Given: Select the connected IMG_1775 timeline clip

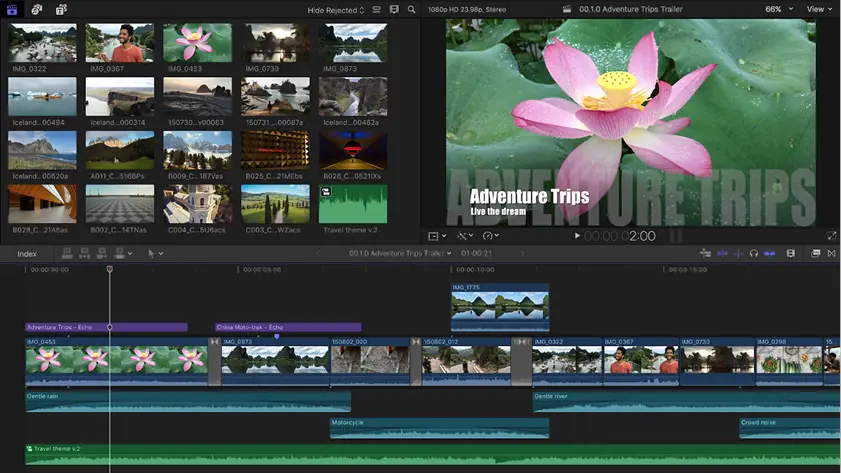Looking at the screenshot, I should tap(500, 307).
